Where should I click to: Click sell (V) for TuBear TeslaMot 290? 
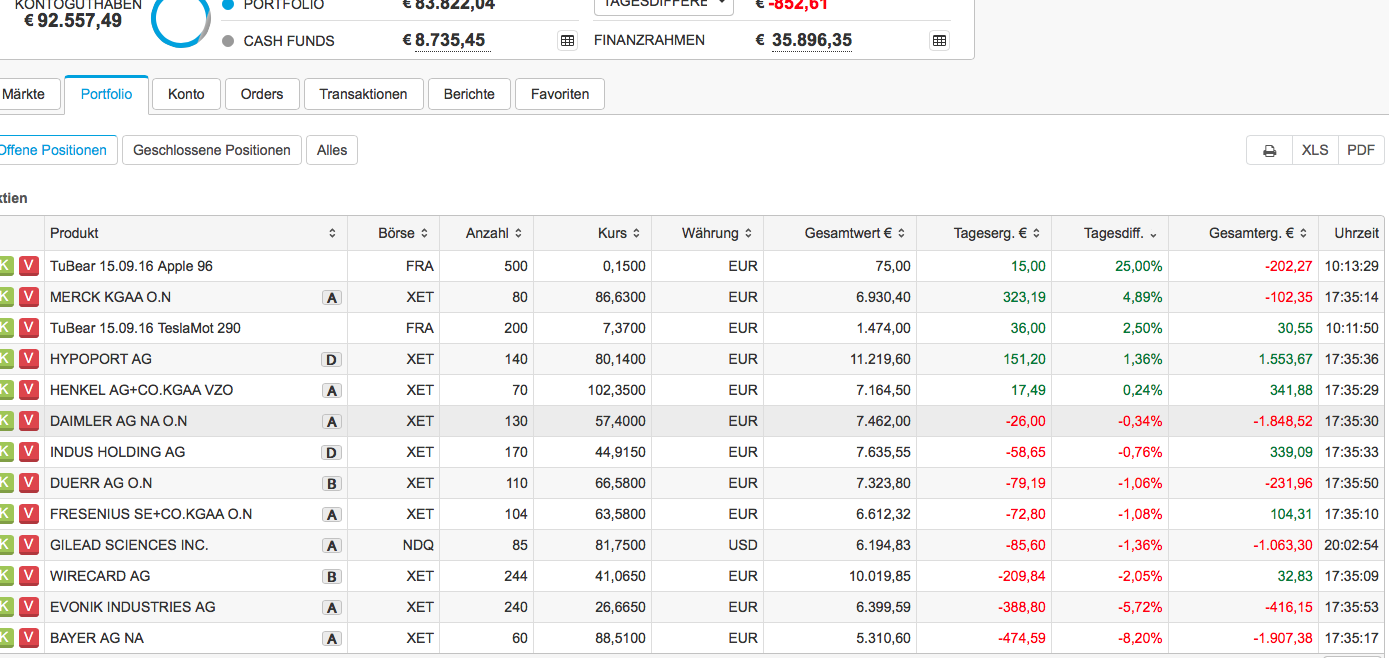[29, 328]
